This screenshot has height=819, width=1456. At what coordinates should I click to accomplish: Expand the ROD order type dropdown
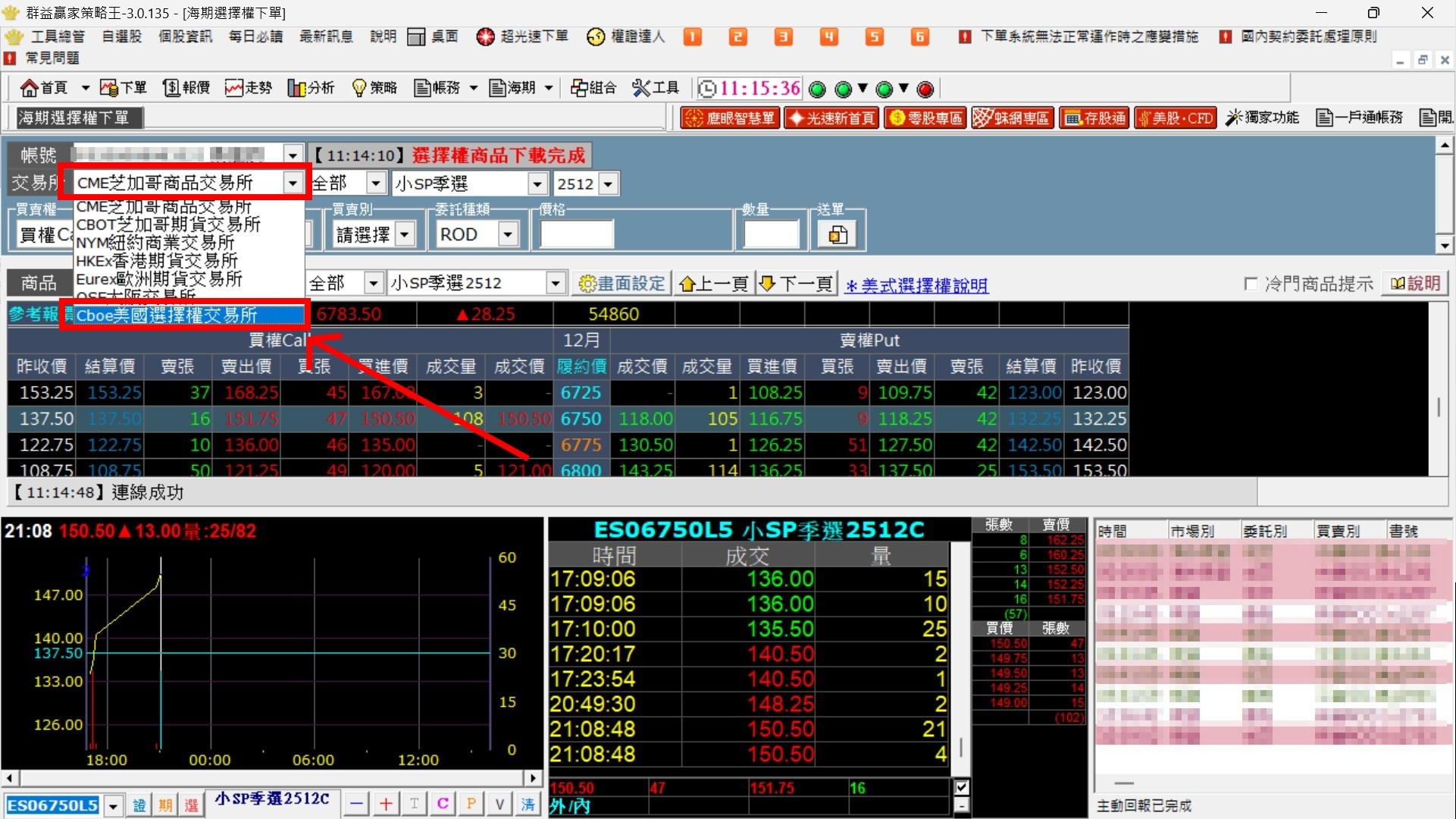coord(508,235)
